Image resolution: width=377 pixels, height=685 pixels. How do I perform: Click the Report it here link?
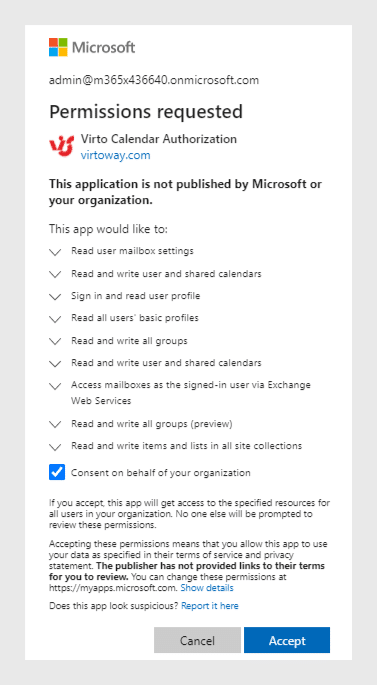(x=210, y=606)
